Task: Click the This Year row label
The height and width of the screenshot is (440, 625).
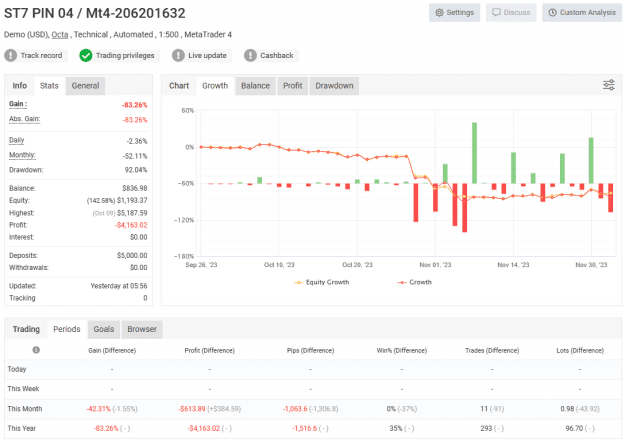Action: pos(22,428)
